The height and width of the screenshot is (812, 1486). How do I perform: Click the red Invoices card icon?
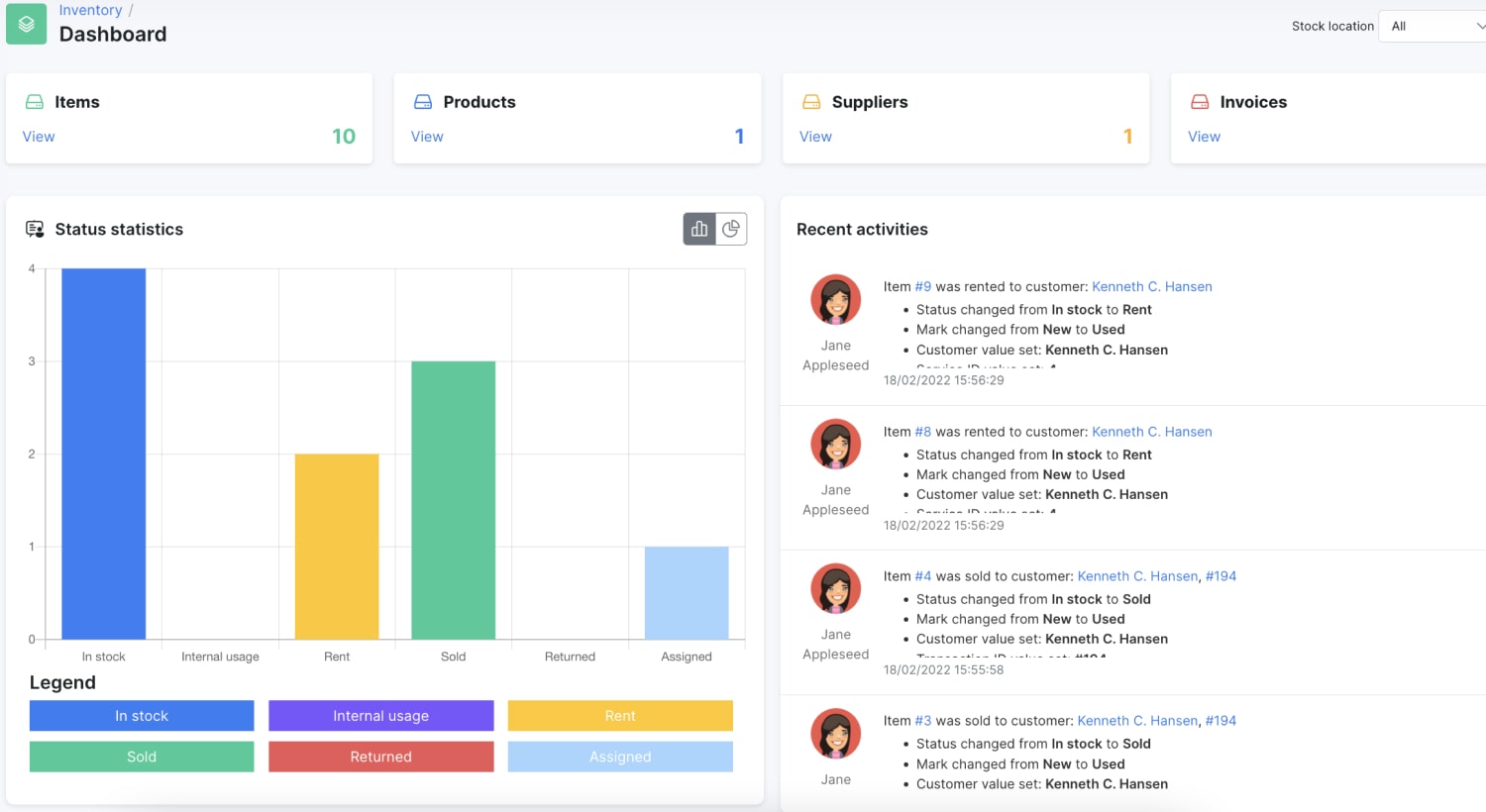(1201, 101)
